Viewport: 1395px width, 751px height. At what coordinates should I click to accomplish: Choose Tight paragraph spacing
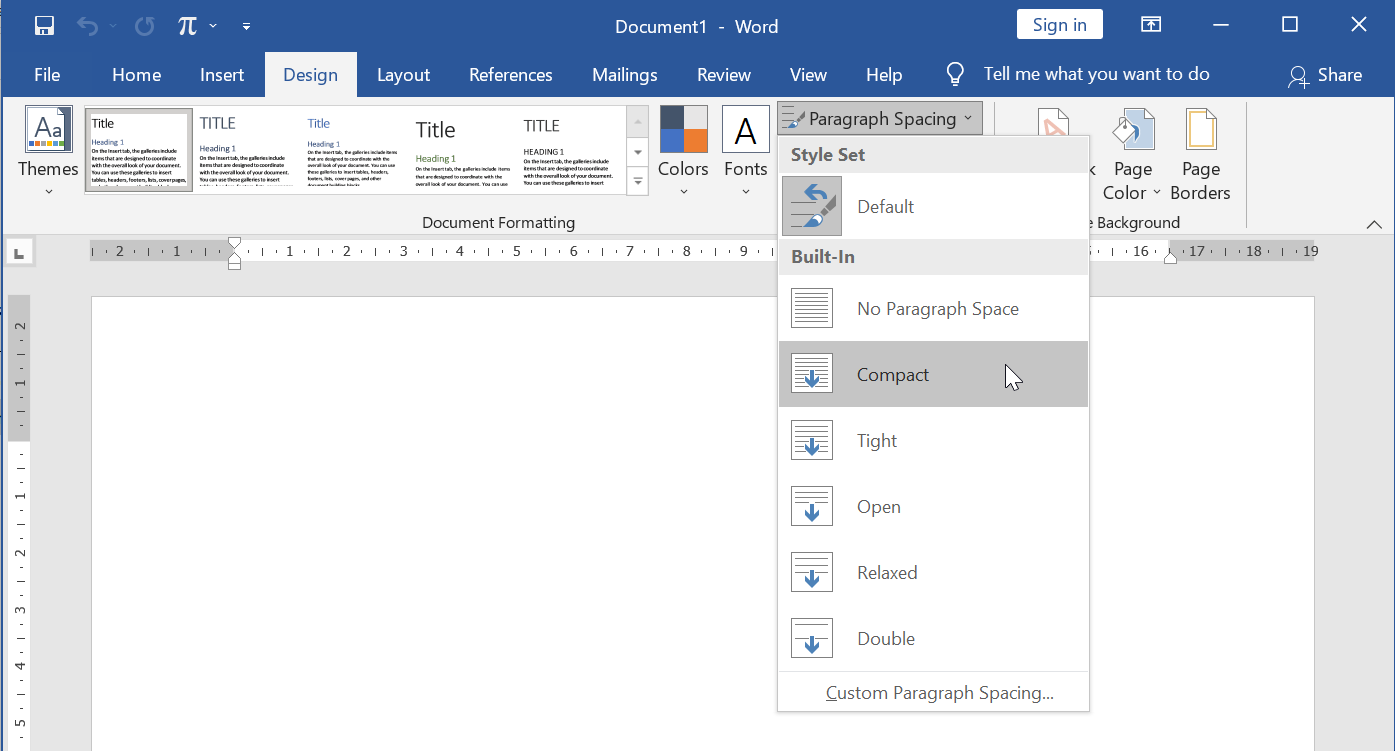933,440
